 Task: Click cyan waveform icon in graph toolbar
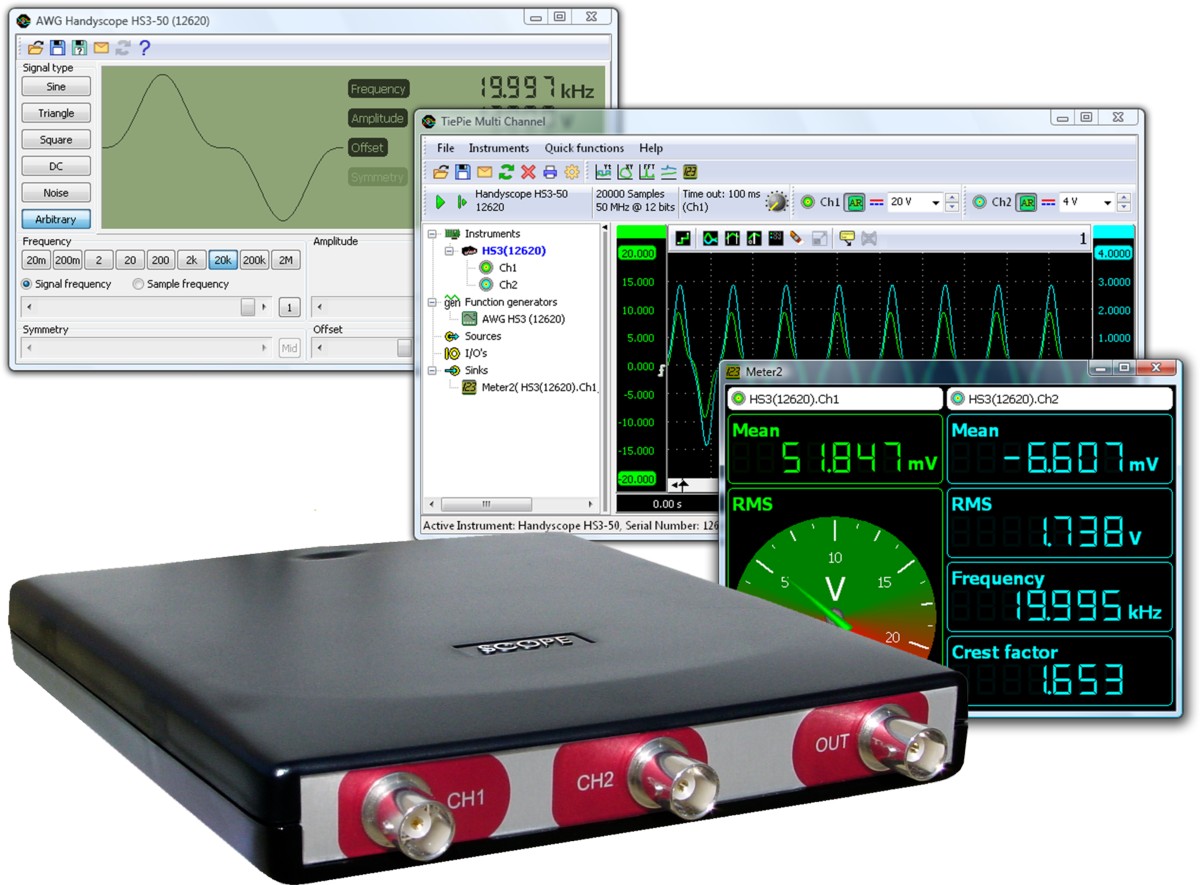pyautogui.click(x=710, y=238)
